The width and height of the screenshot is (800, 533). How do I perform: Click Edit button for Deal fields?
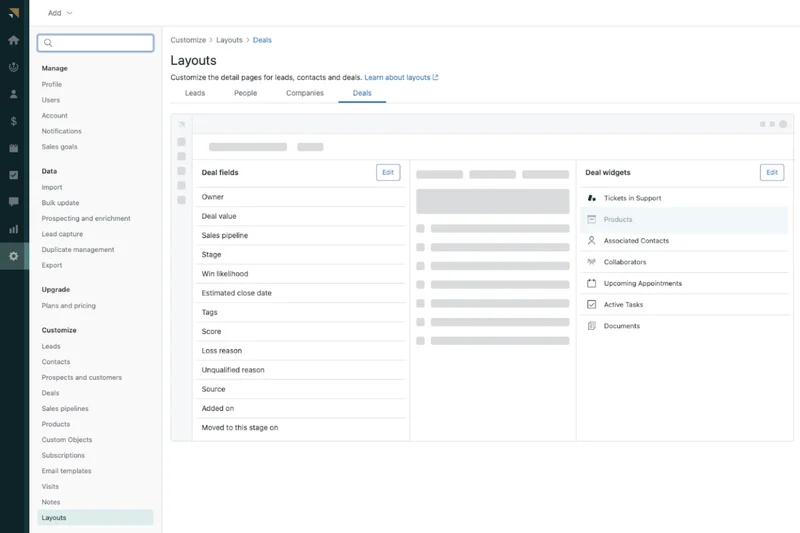tap(388, 172)
